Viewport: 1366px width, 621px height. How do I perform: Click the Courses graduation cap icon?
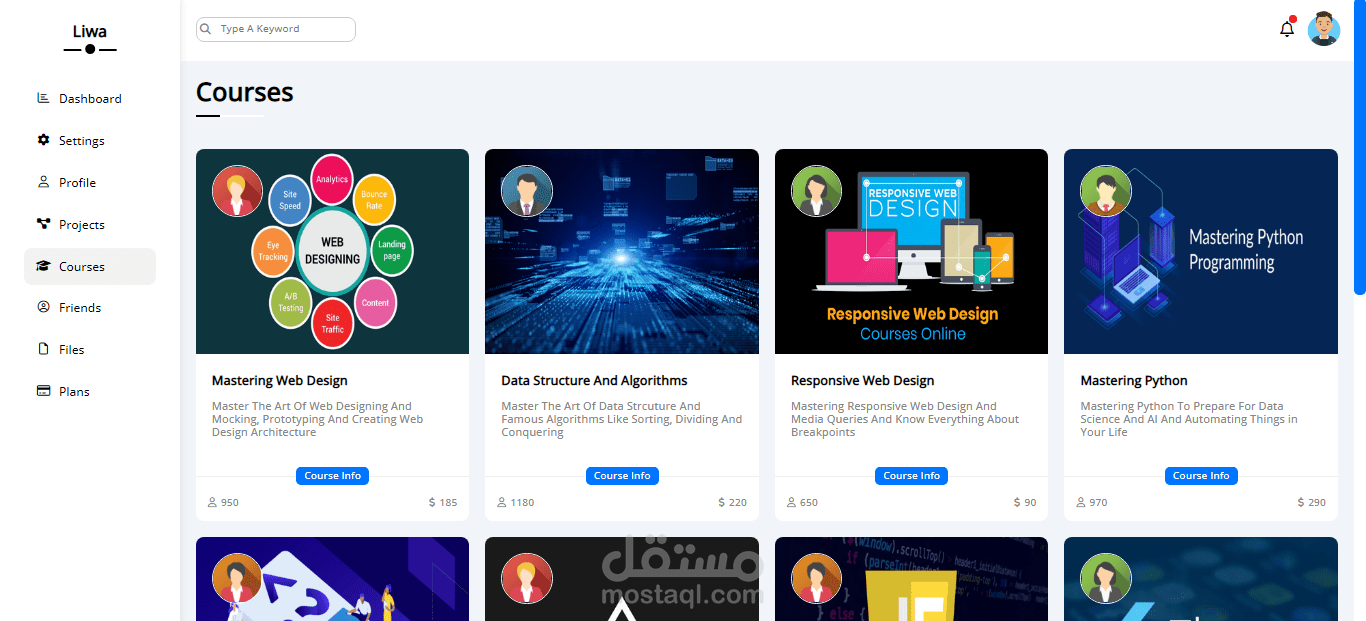click(x=43, y=266)
